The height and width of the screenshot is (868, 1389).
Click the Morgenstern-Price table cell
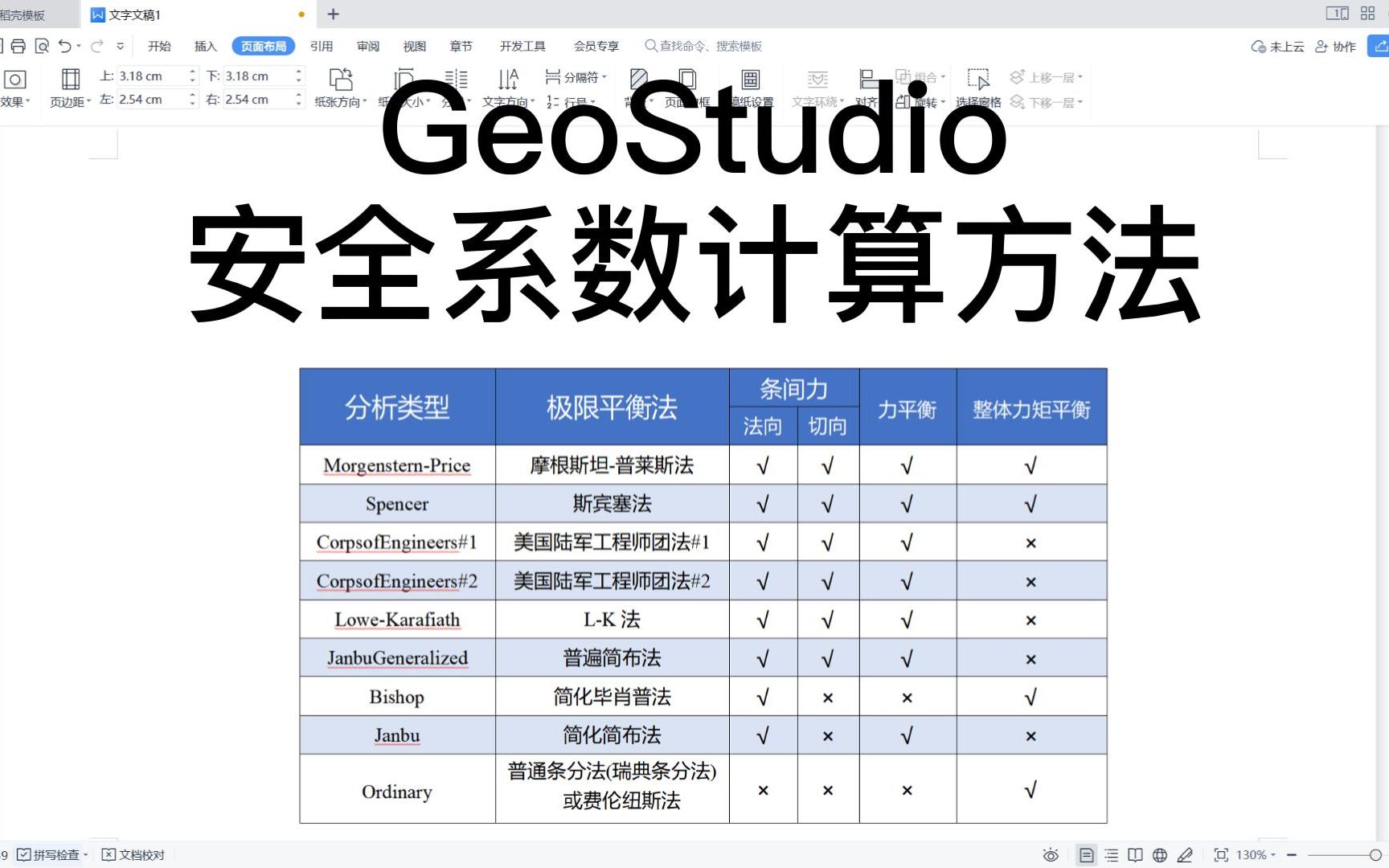click(397, 465)
